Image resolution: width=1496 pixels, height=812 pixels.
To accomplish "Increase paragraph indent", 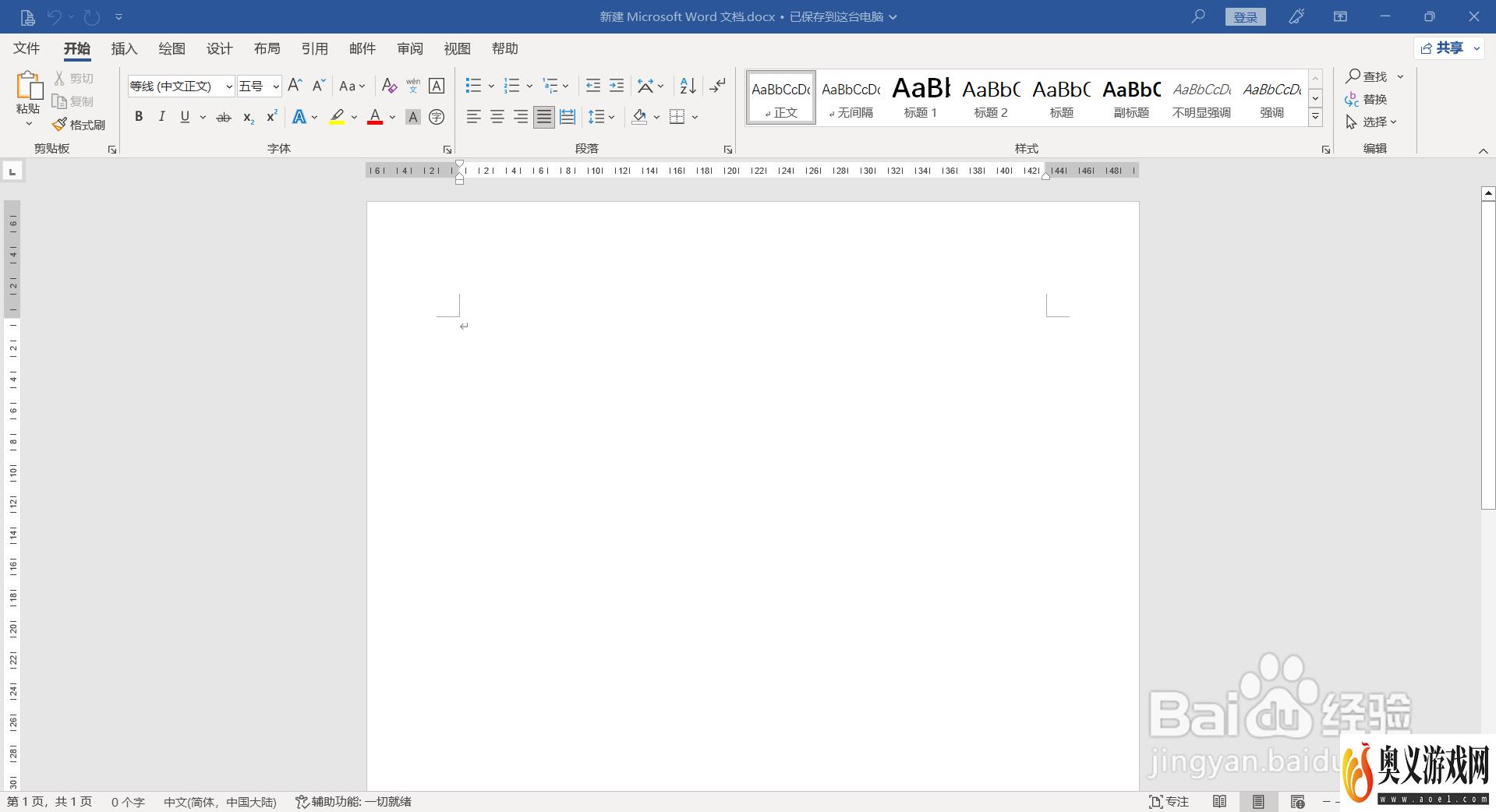I will (617, 86).
